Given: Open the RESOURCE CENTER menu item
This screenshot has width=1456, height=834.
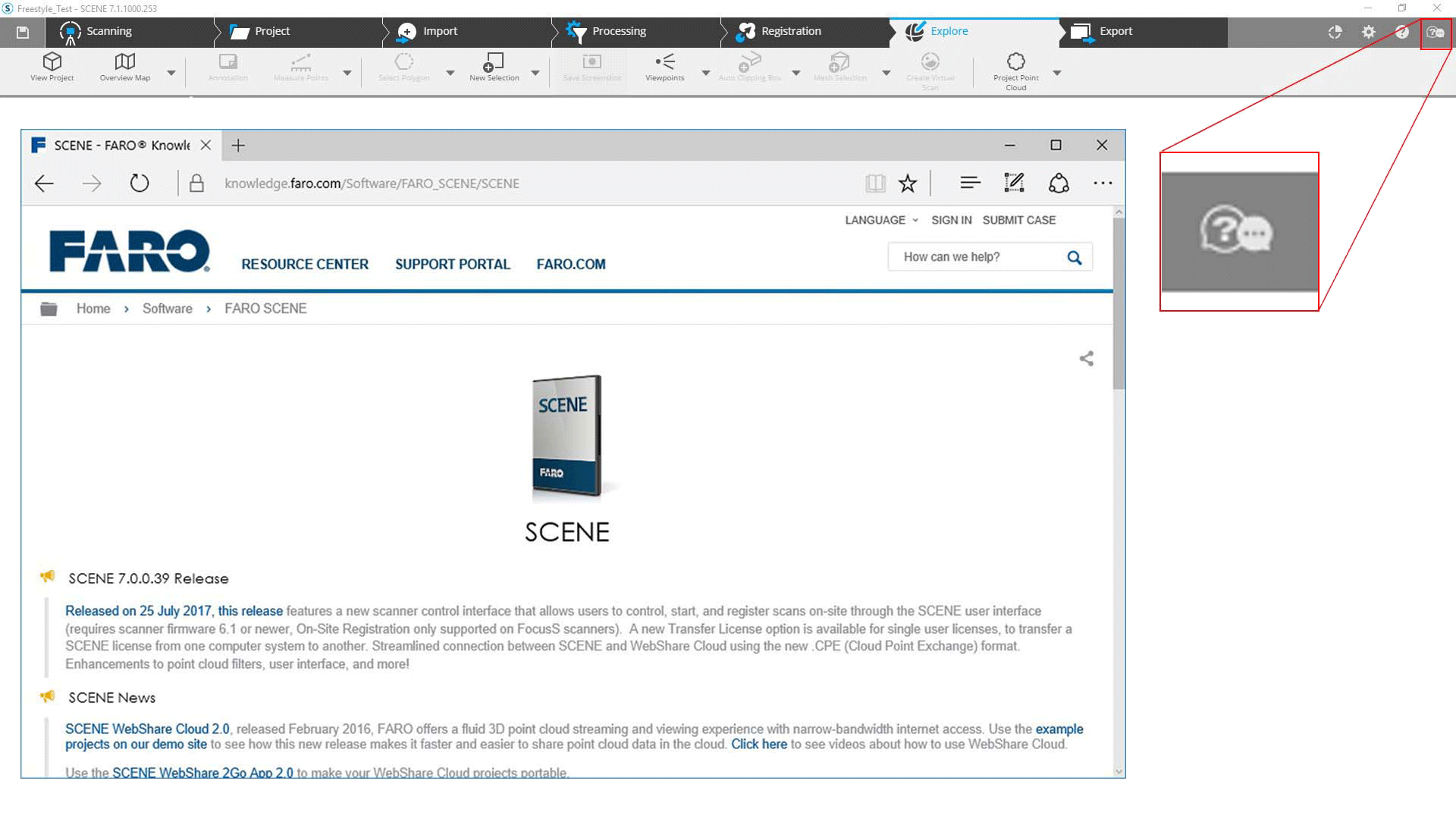Looking at the screenshot, I should click(305, 264).
